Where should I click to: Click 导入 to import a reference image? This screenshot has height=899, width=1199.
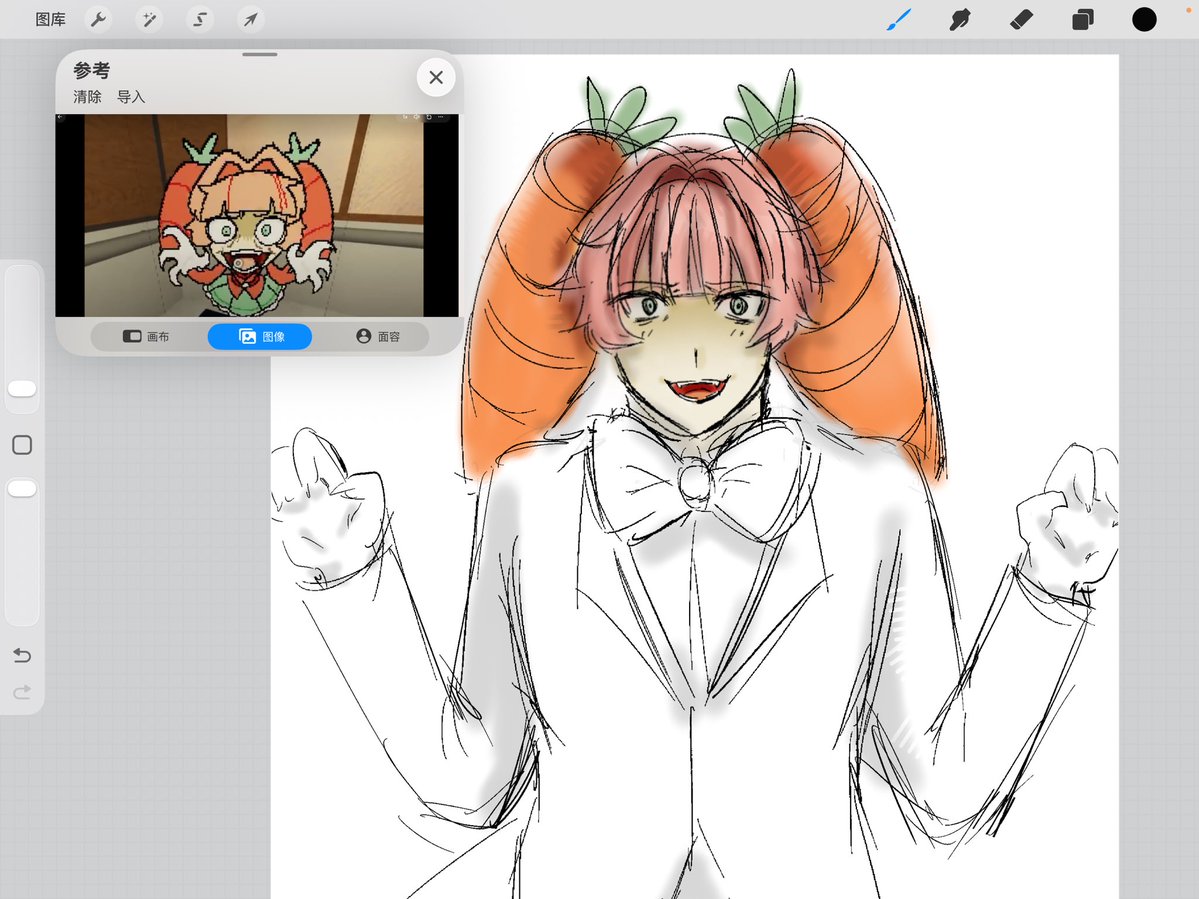(x=131, y=96)
